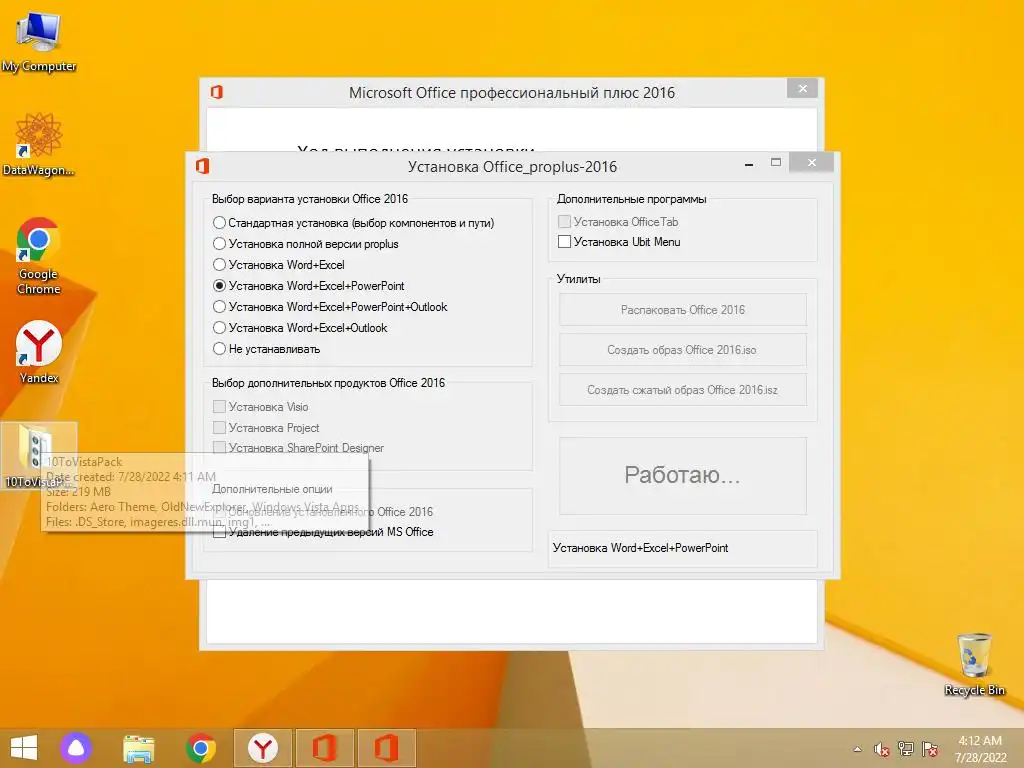Viewport: 1024px width, 768px height.
Task: Switch to first Office taskbar window
Action: 325,748
